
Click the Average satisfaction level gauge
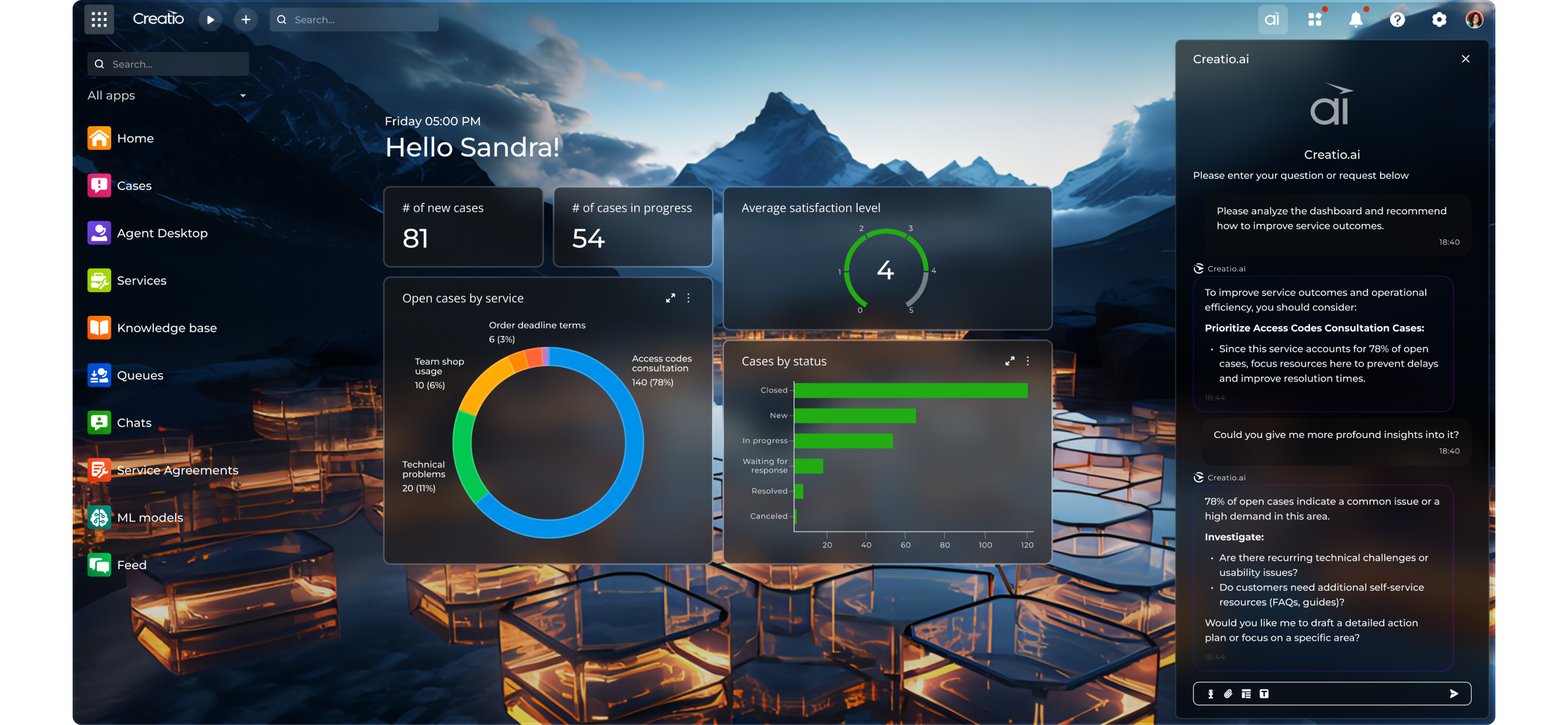click(886, 270)
